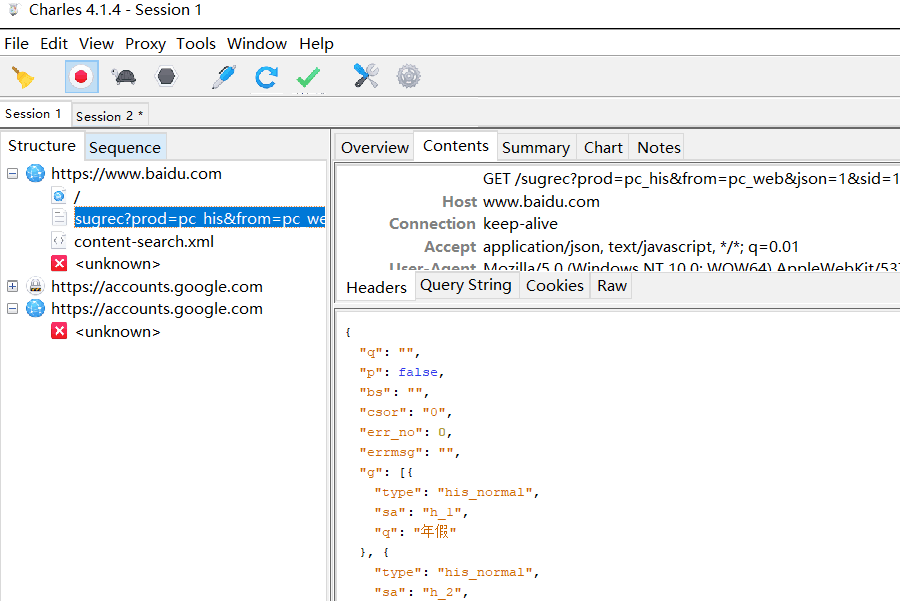900x601 pixels.
Task: Click the "sa": "h_1" JSON line
Action: point(422,512)
